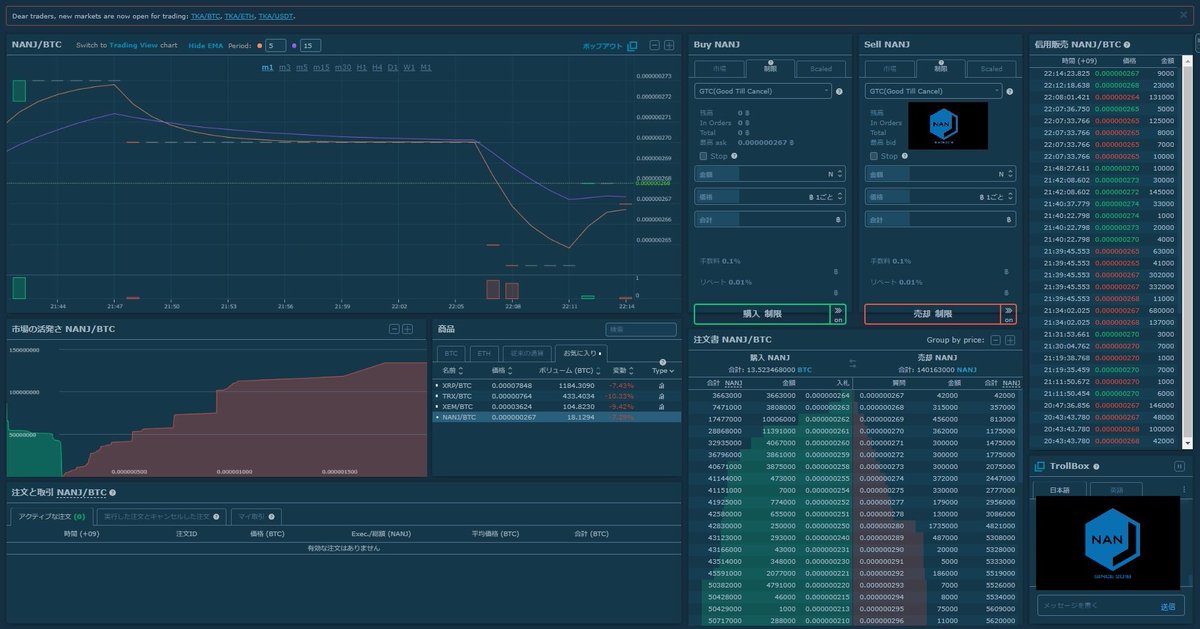Enable Stop checkbox in Buy NANJ panel
The image size is (1200, 629).
pyautogui.click(x=704, y=156)
